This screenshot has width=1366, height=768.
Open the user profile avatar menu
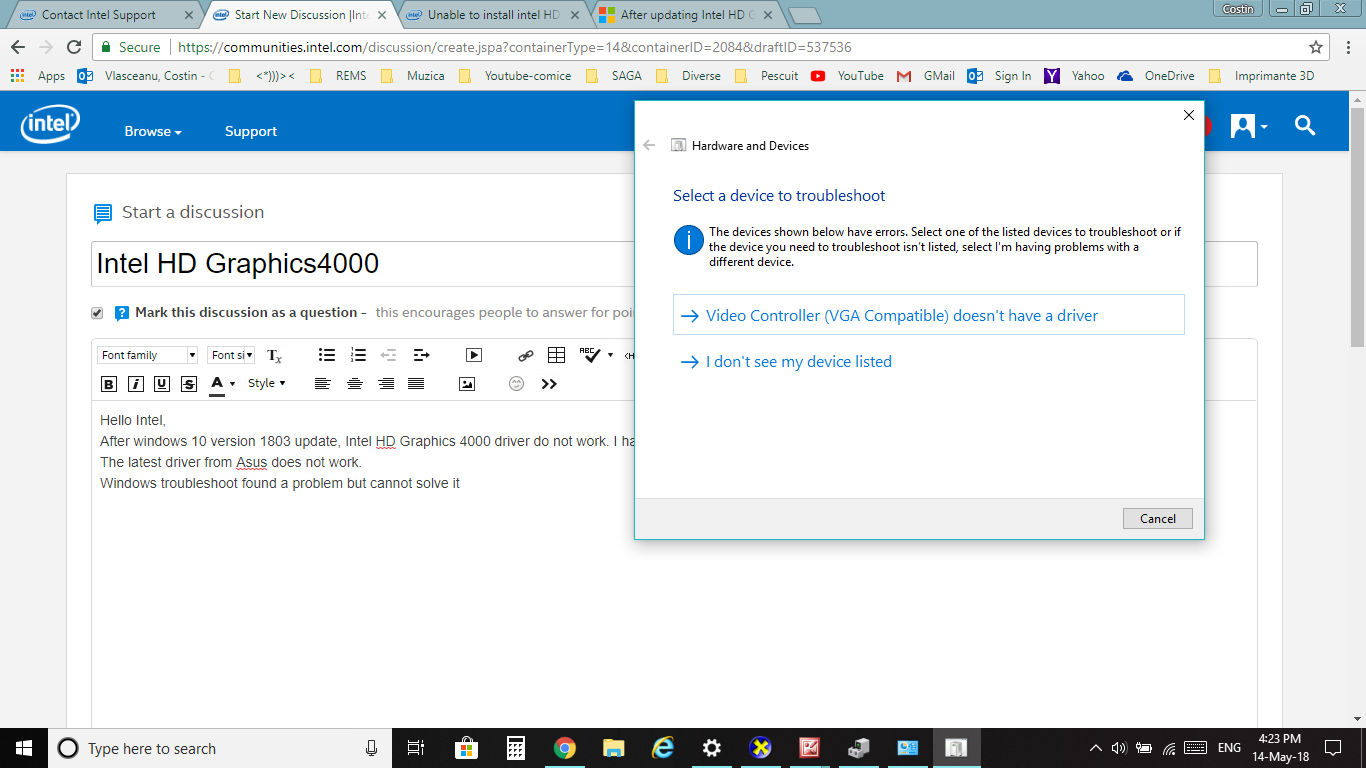click(1249, 126)
